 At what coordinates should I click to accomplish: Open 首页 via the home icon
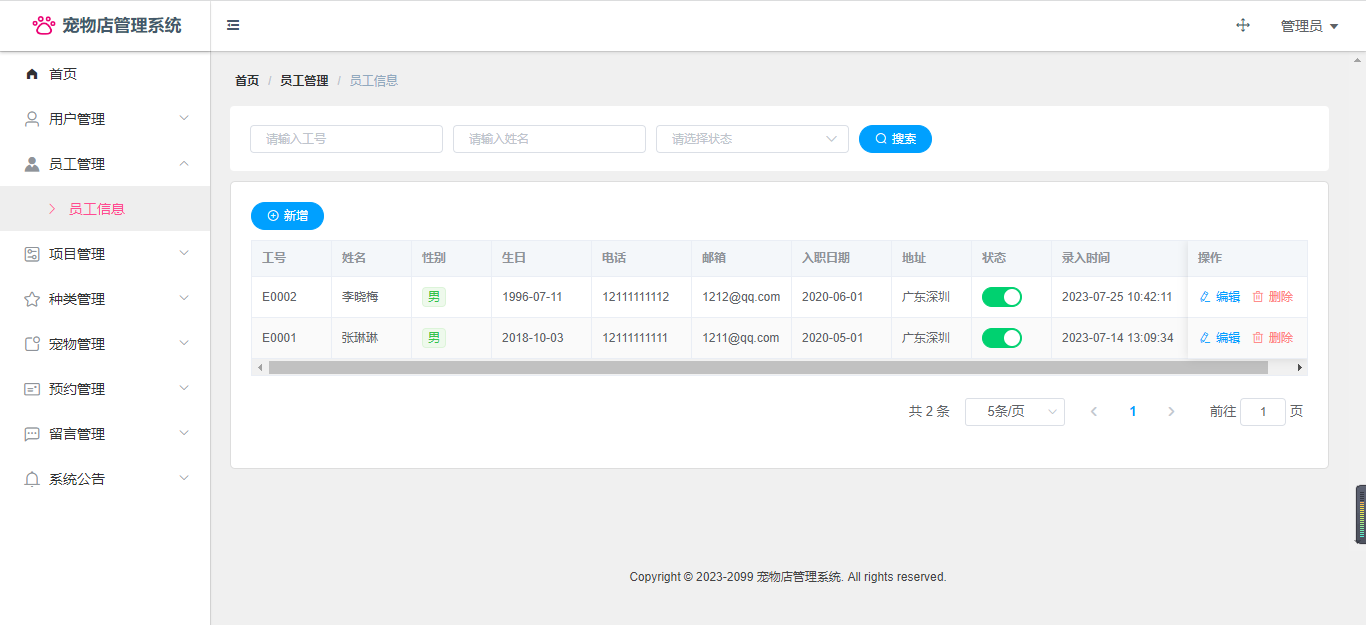click(x=32, y=74)
